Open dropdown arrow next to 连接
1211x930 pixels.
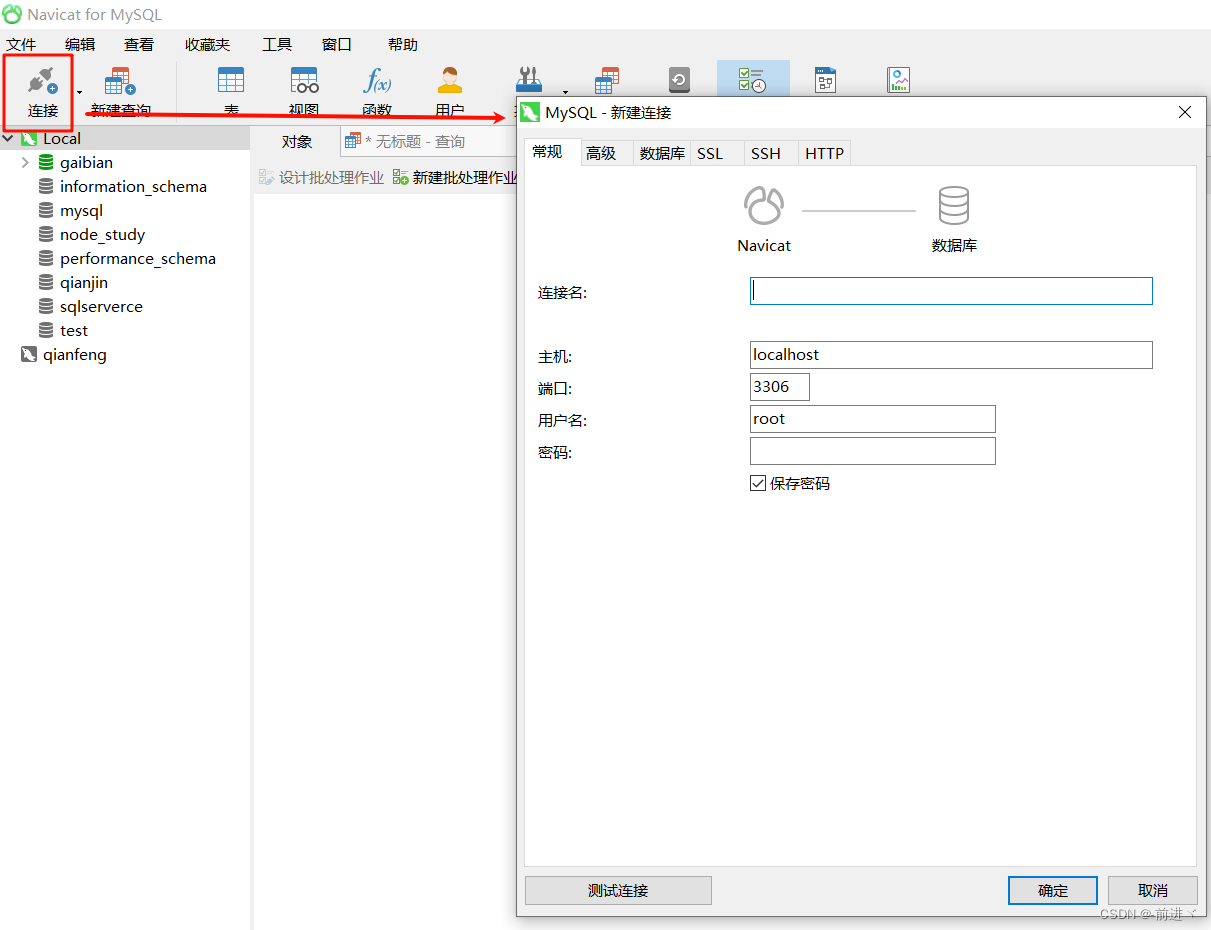point(79,93)
